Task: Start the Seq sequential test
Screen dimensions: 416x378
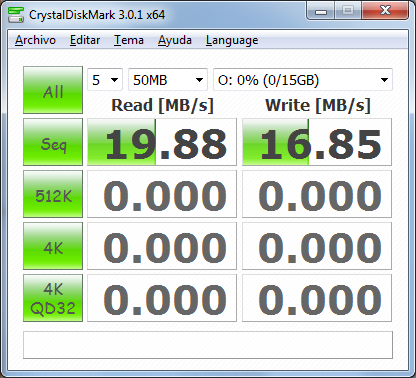Action: [53, 142]
